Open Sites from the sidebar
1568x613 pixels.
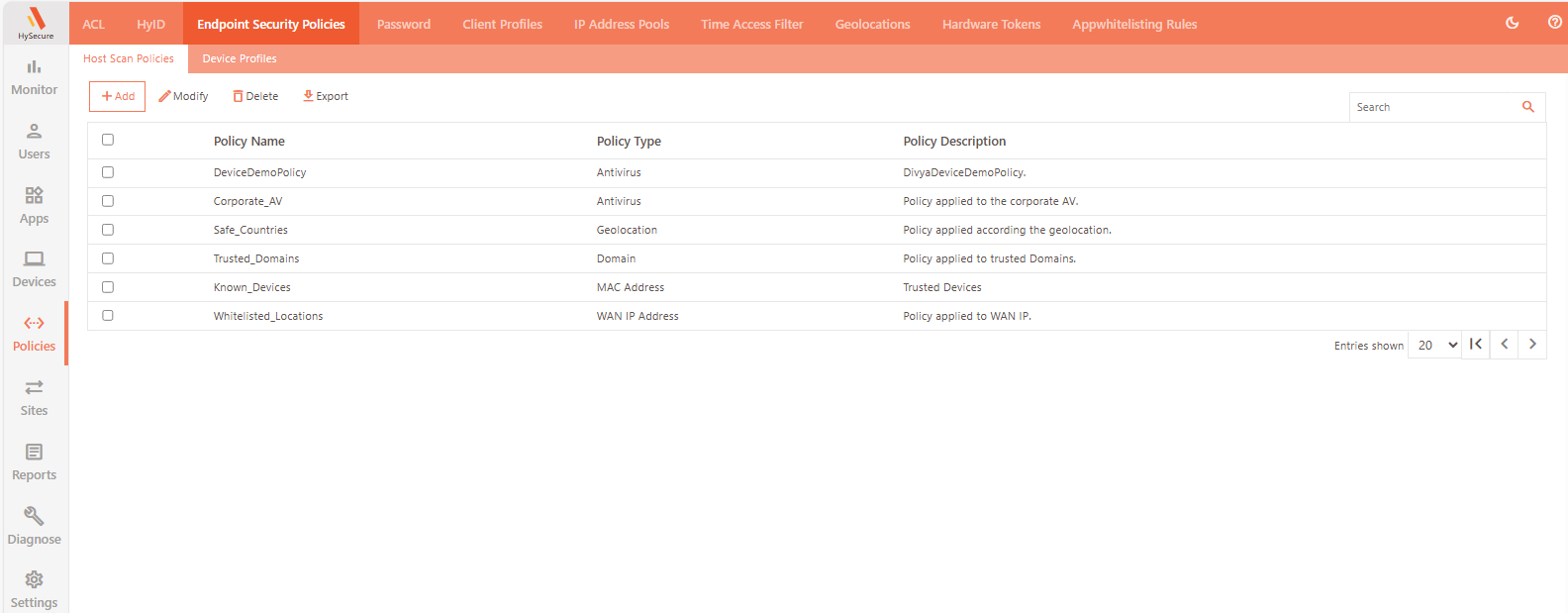(34, 397)
